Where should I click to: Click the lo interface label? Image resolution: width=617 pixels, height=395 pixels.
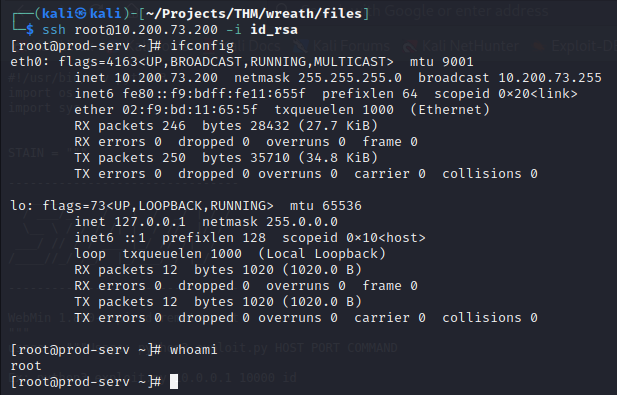tap(18, 206)
